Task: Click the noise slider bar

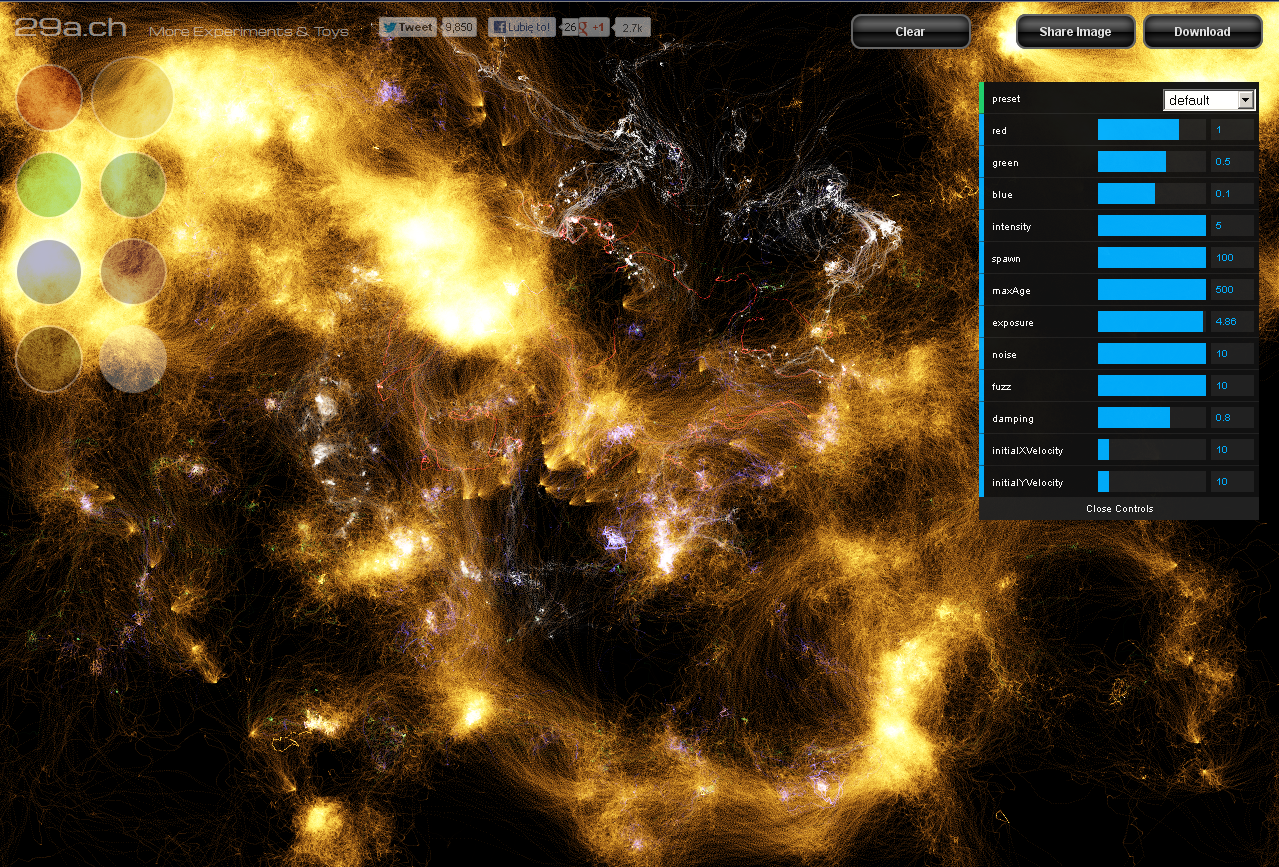Action: tap(1152, 354)
